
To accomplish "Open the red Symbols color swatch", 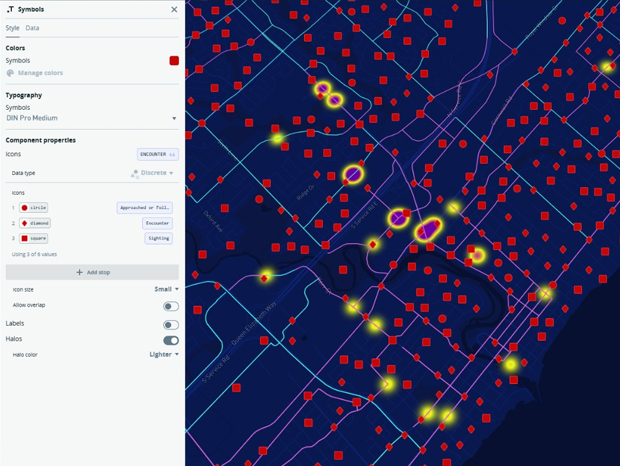I will pyautogui.click(x=174, y=60).
